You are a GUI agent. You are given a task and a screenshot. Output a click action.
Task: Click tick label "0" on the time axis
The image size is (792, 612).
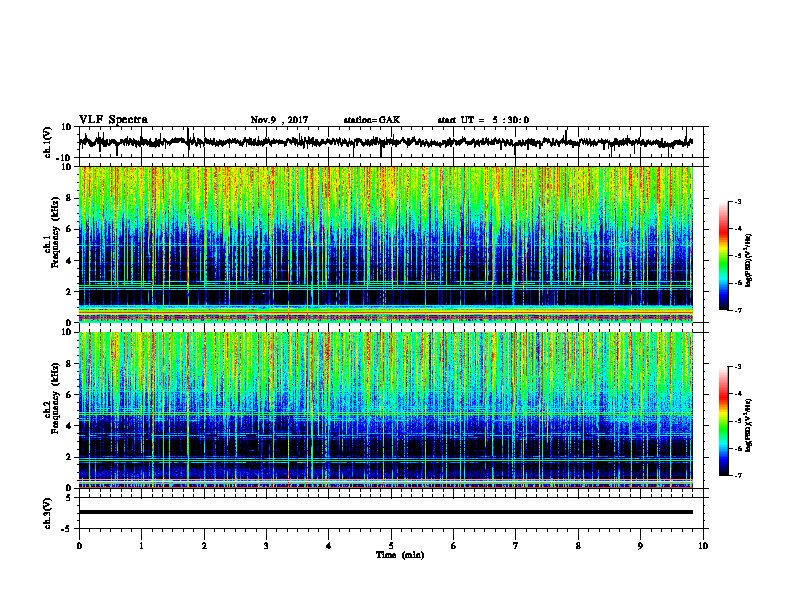click(x=79, y=546)
